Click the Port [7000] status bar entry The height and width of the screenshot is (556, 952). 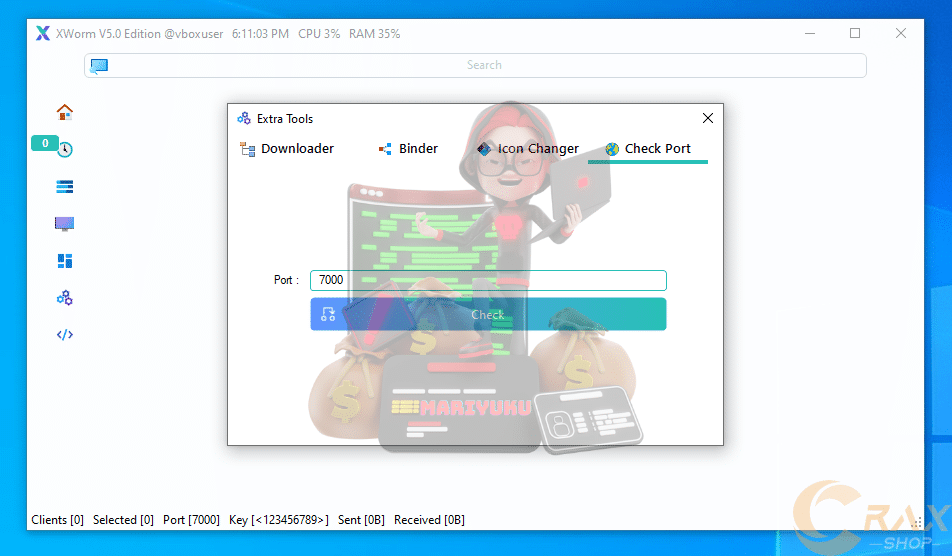pos(191,520)
